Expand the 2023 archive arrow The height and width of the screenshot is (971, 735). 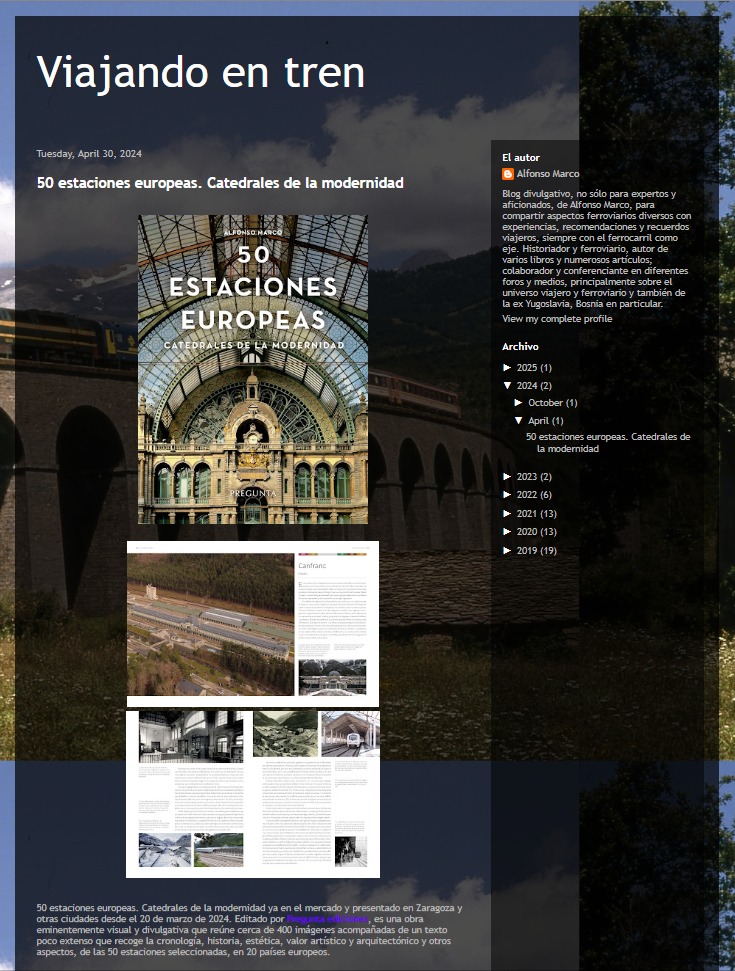click(x=508, y=477)
